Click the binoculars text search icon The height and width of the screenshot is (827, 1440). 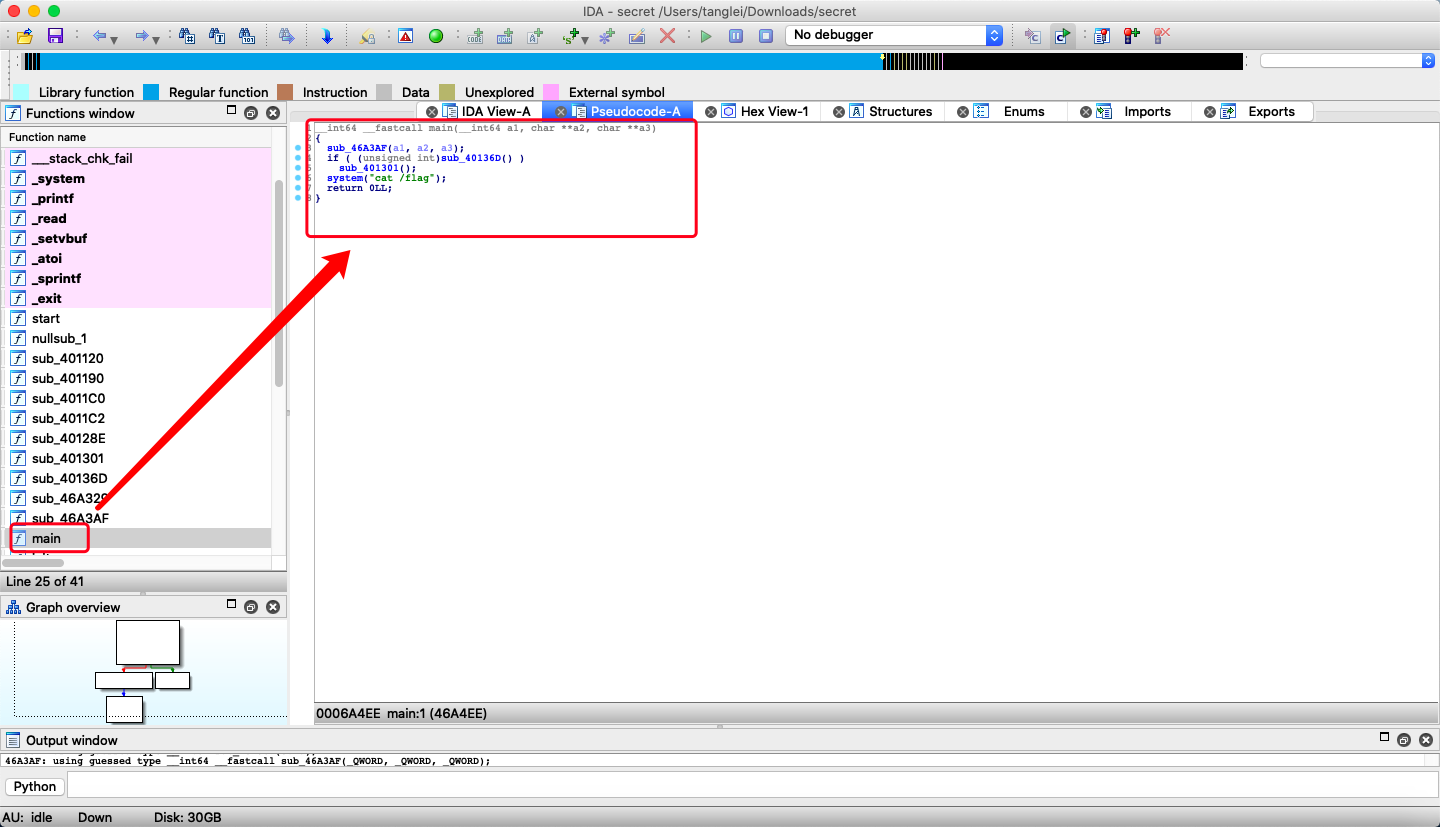217,36
